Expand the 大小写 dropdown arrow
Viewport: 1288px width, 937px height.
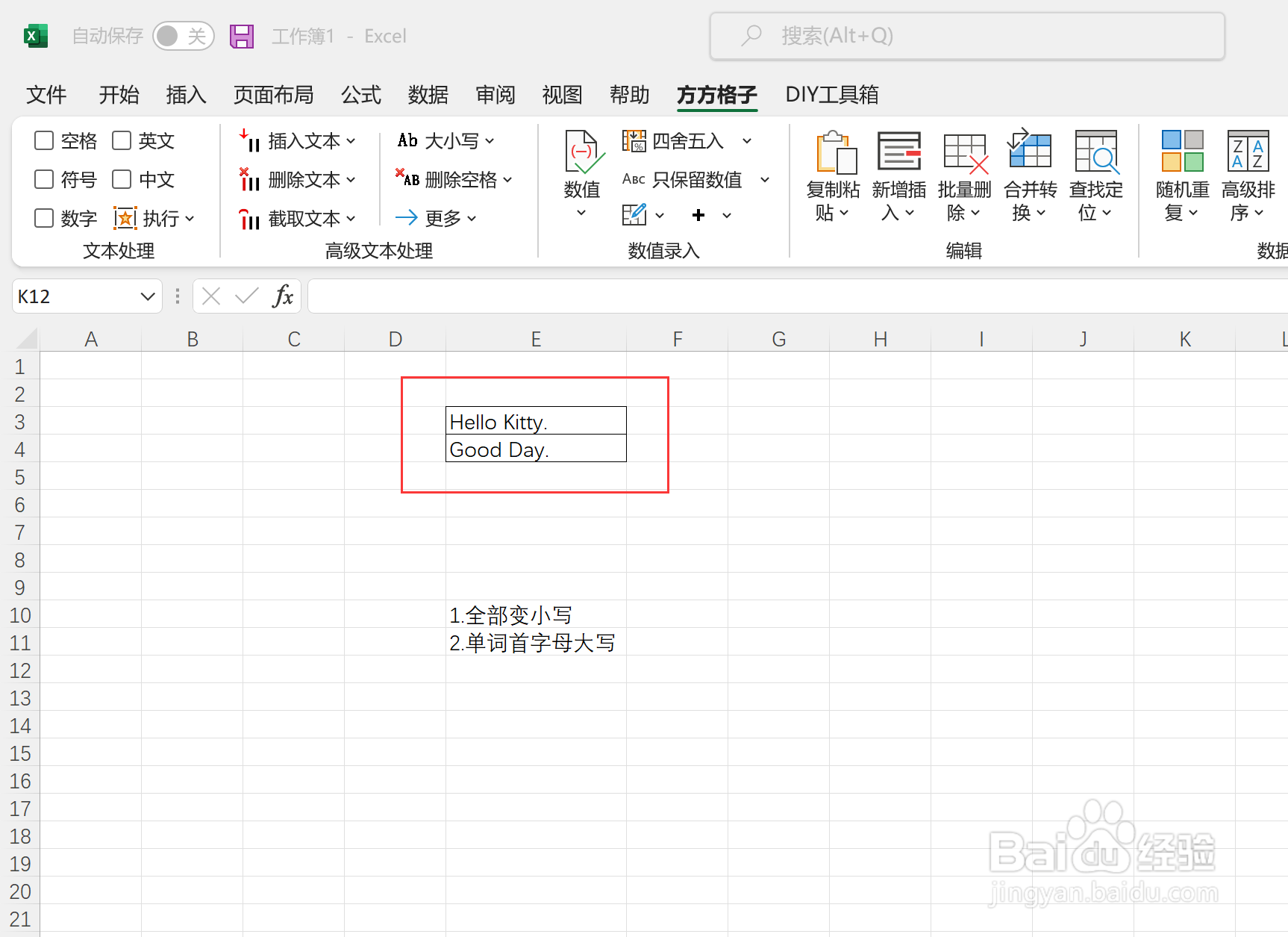490,140
